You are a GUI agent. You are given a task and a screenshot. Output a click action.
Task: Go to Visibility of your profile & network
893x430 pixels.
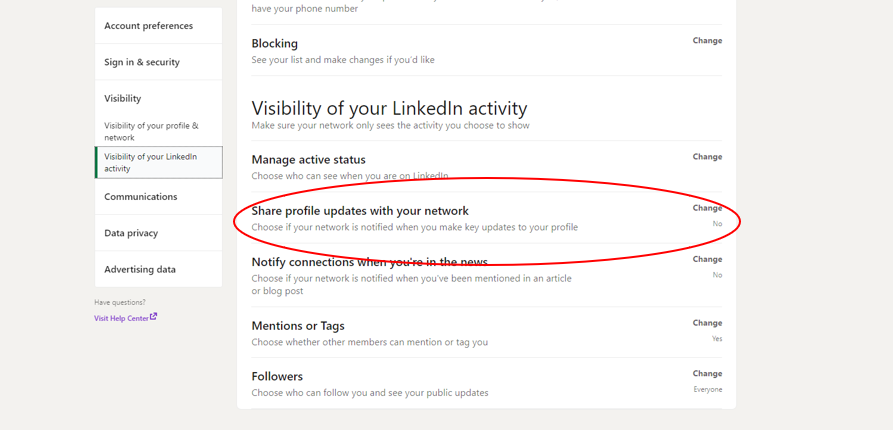158,132
